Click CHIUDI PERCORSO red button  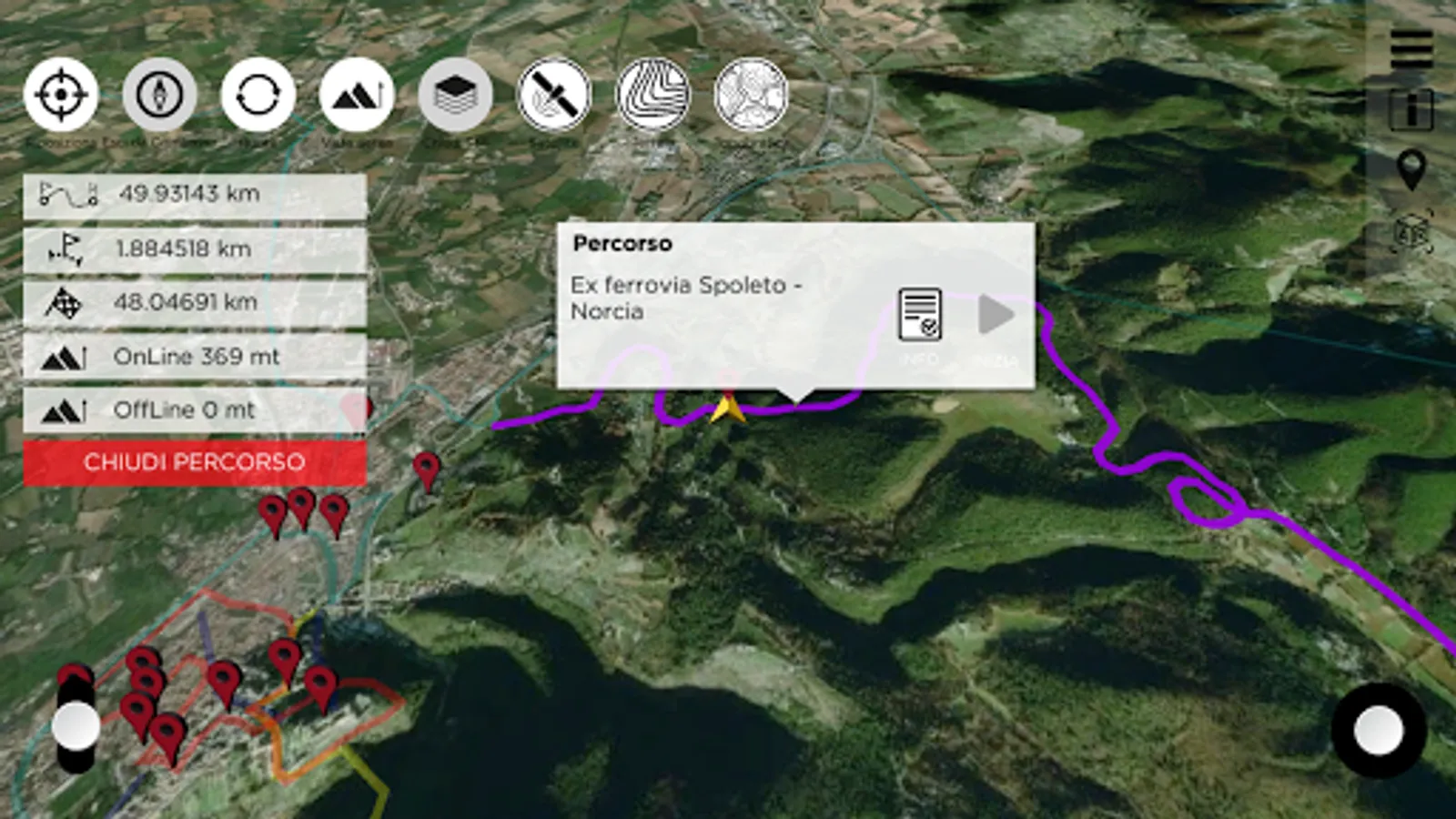tap(195, 462)
